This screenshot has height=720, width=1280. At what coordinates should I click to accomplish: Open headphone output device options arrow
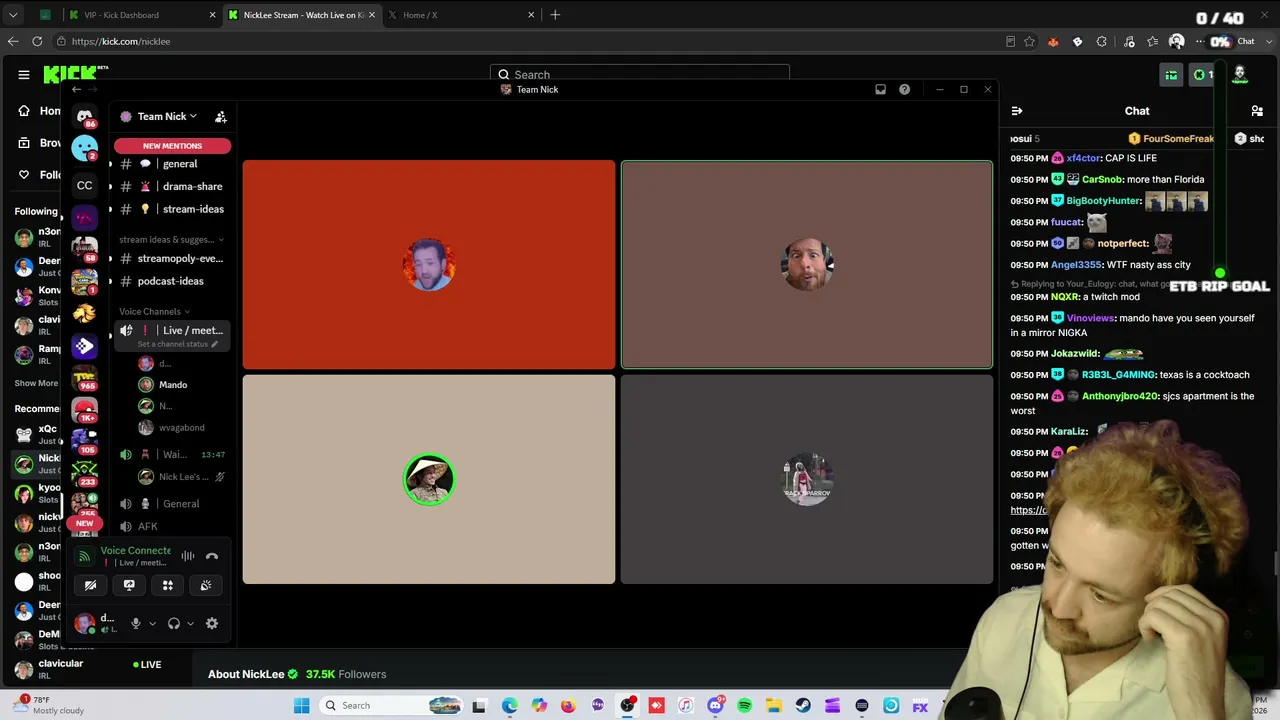click(190, 623)
